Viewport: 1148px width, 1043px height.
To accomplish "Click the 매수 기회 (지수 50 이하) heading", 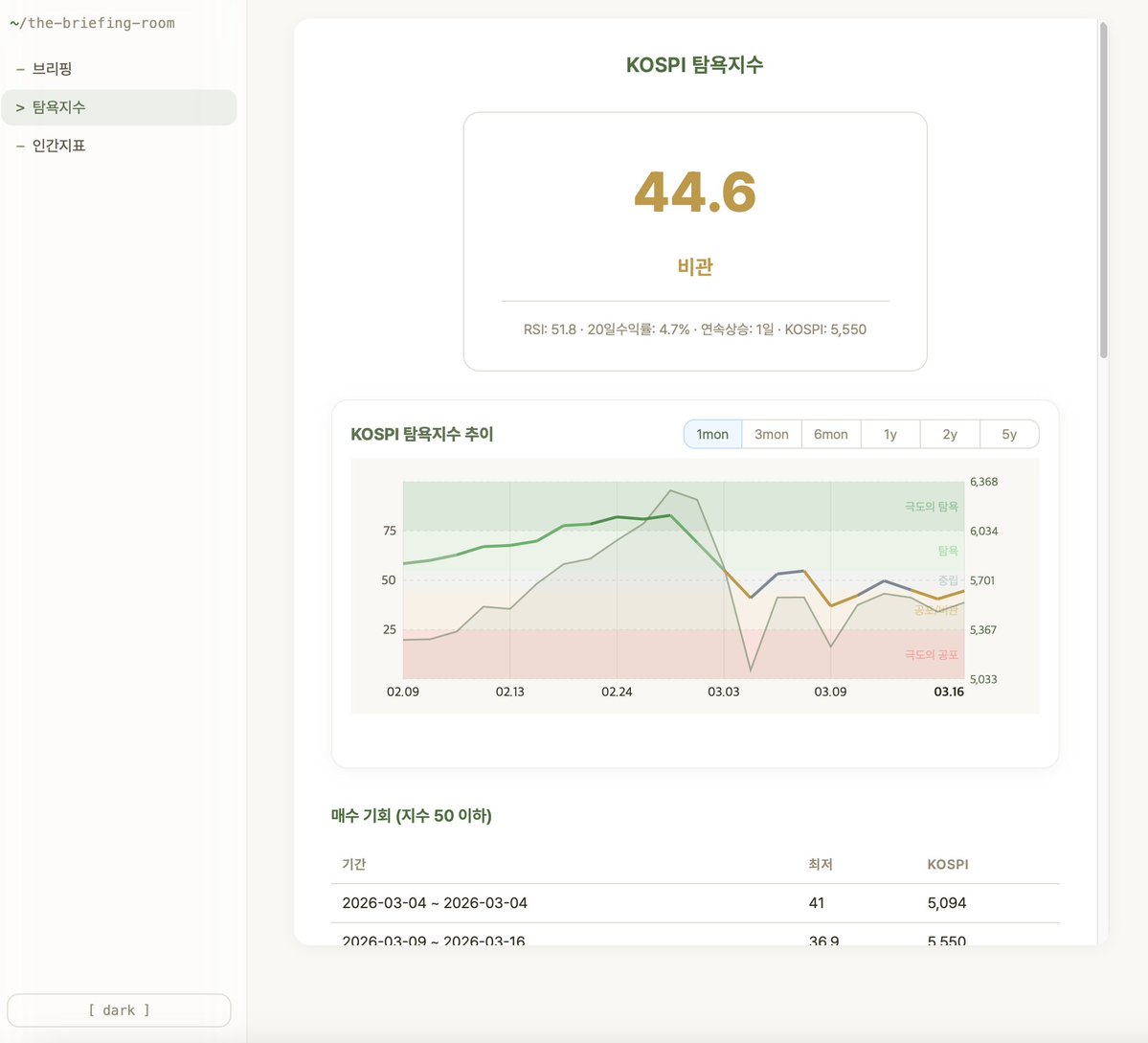I will pyautogui.click(x=412, y=815).
